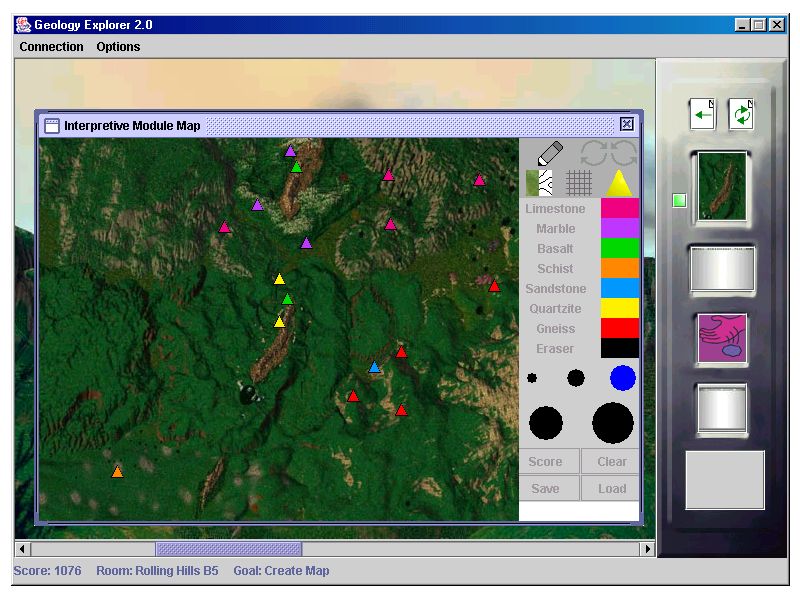Select the blue highlighted medium brush size
This screenshot has width=800, height=600.
click(623, 378)
